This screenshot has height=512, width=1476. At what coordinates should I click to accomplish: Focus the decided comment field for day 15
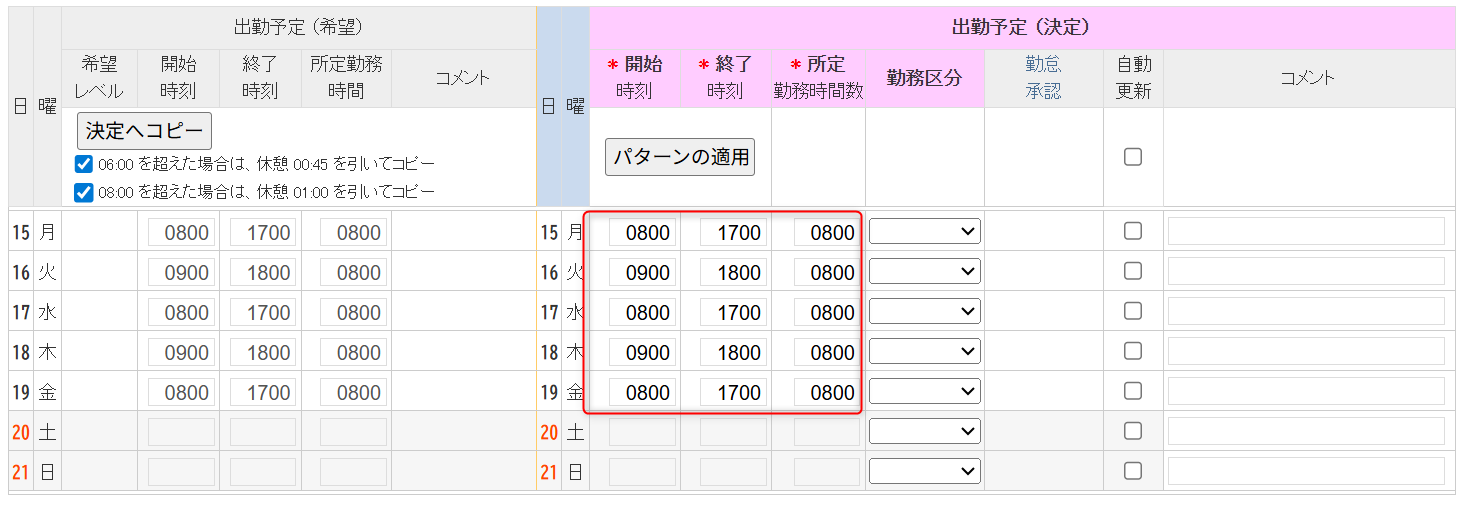click(1306, 232)
